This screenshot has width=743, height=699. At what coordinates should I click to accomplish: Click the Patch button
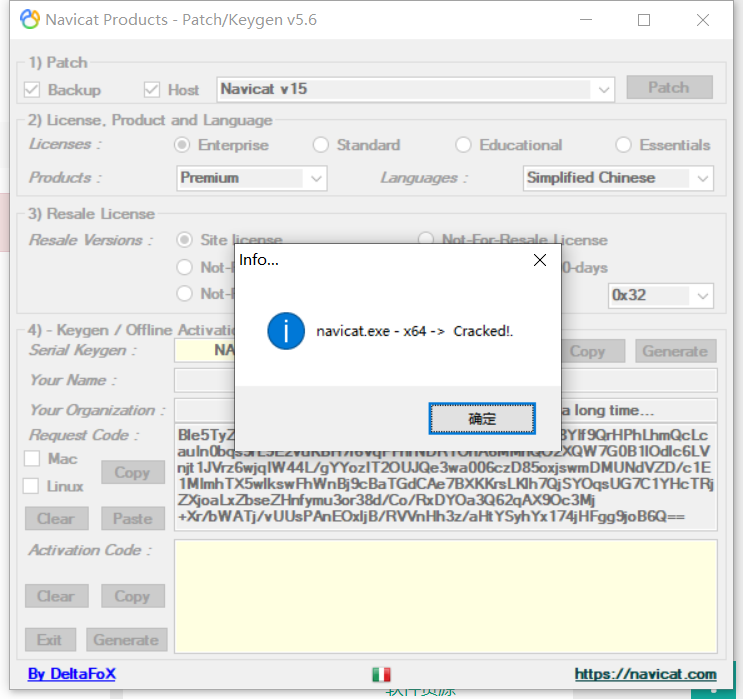tap(669, 87)
